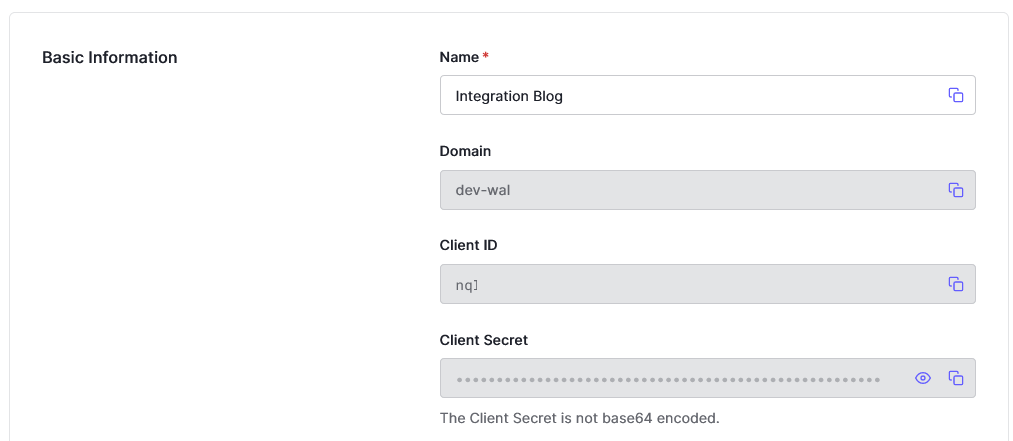Screen dimensions: 1013x441
Task: Click the 'dev-wal' domain text
Action: pos(483,190)
